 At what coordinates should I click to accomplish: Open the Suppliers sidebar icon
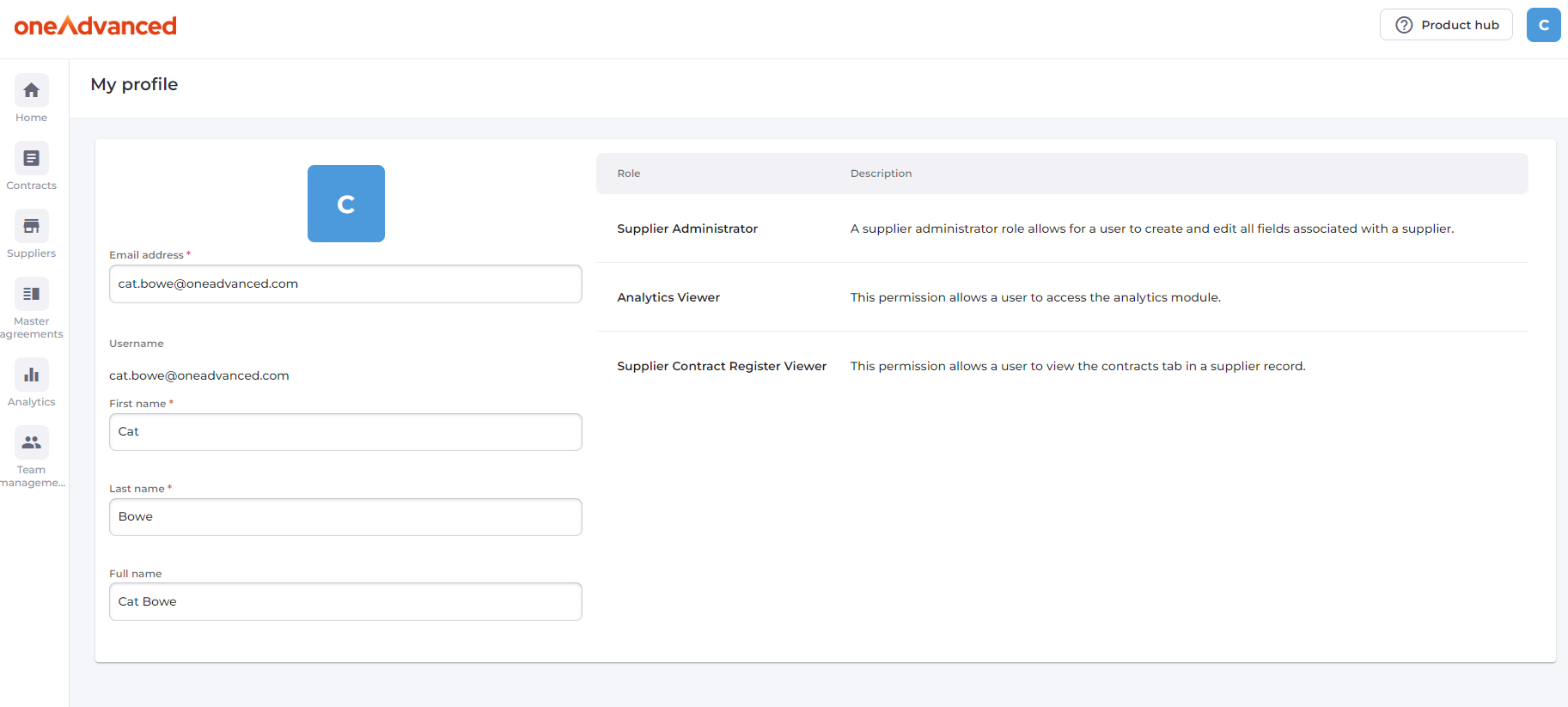click(32, 227)
